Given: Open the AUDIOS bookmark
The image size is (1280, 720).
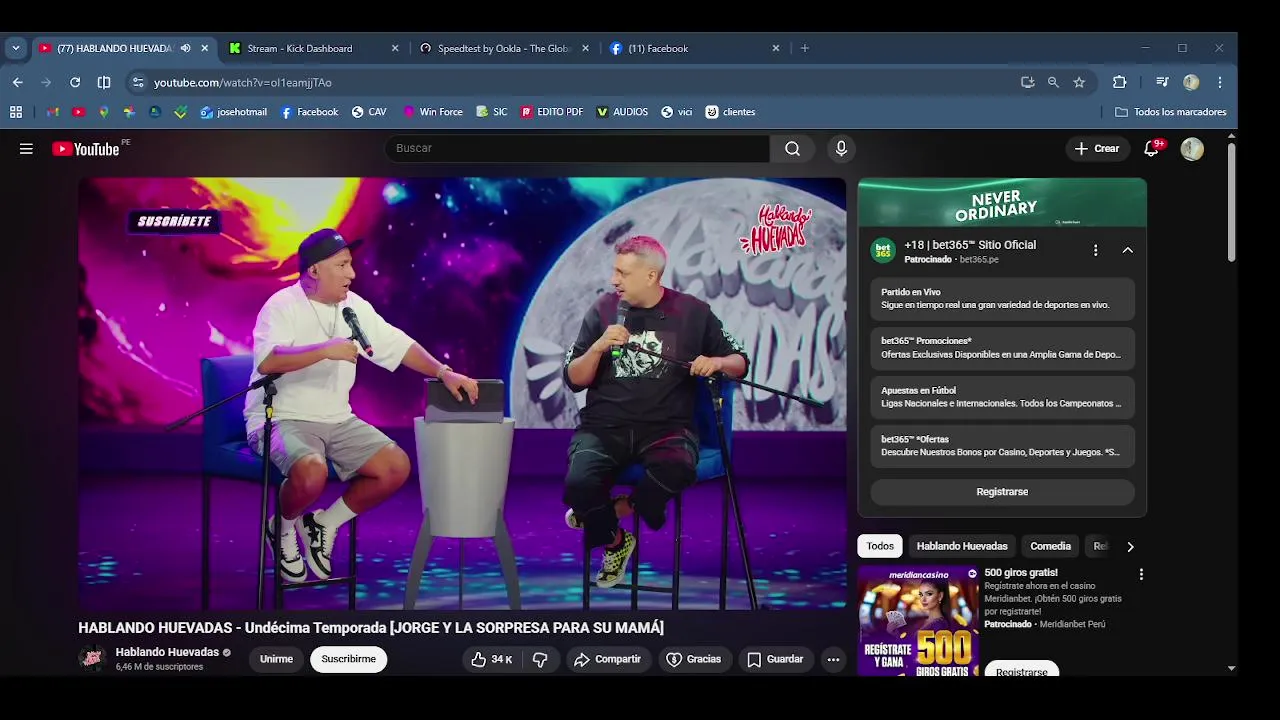Looking at the screenshot, I should pyautogui.click(x=622, y=112).
